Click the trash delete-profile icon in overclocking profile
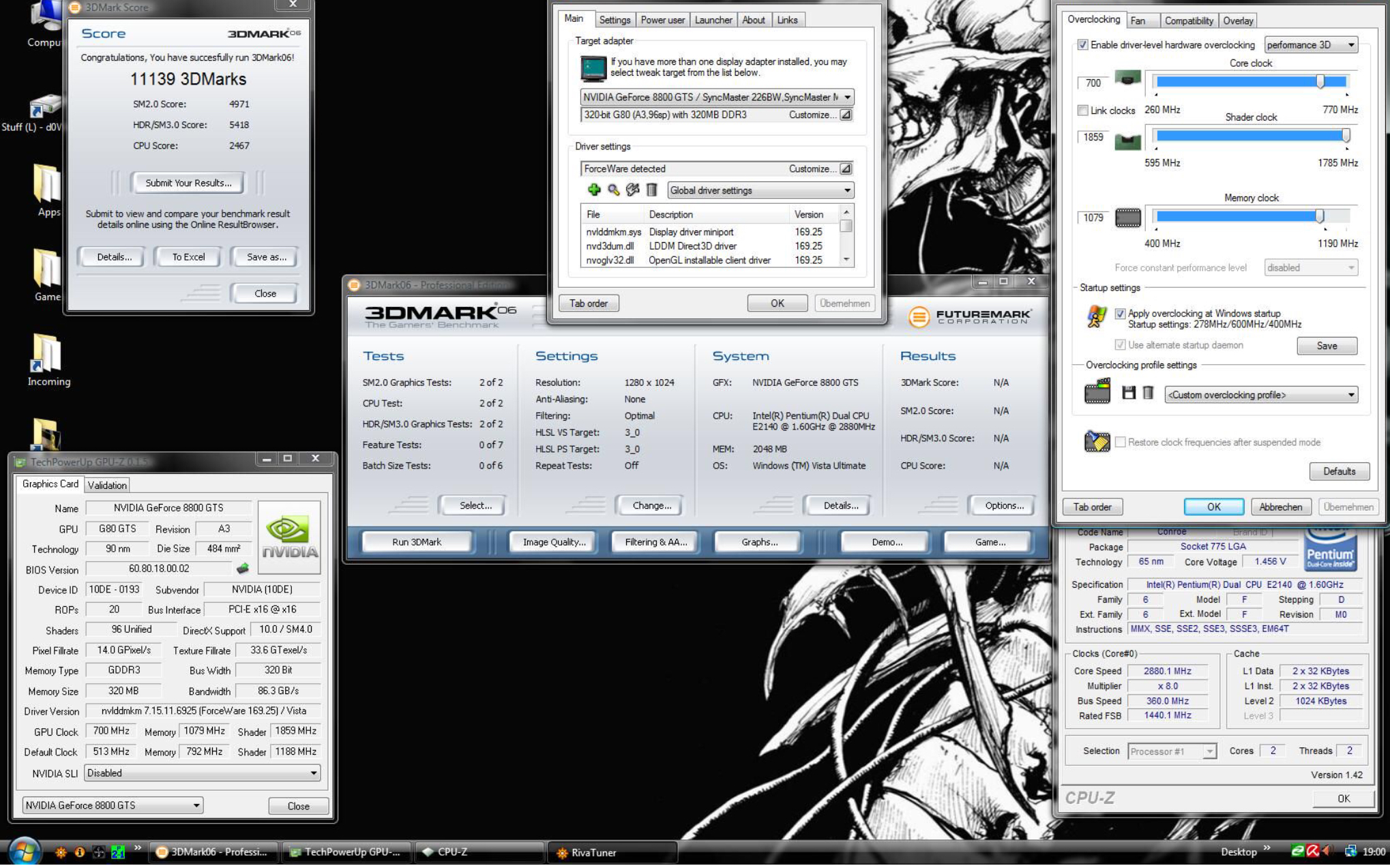 (1148, 393)
